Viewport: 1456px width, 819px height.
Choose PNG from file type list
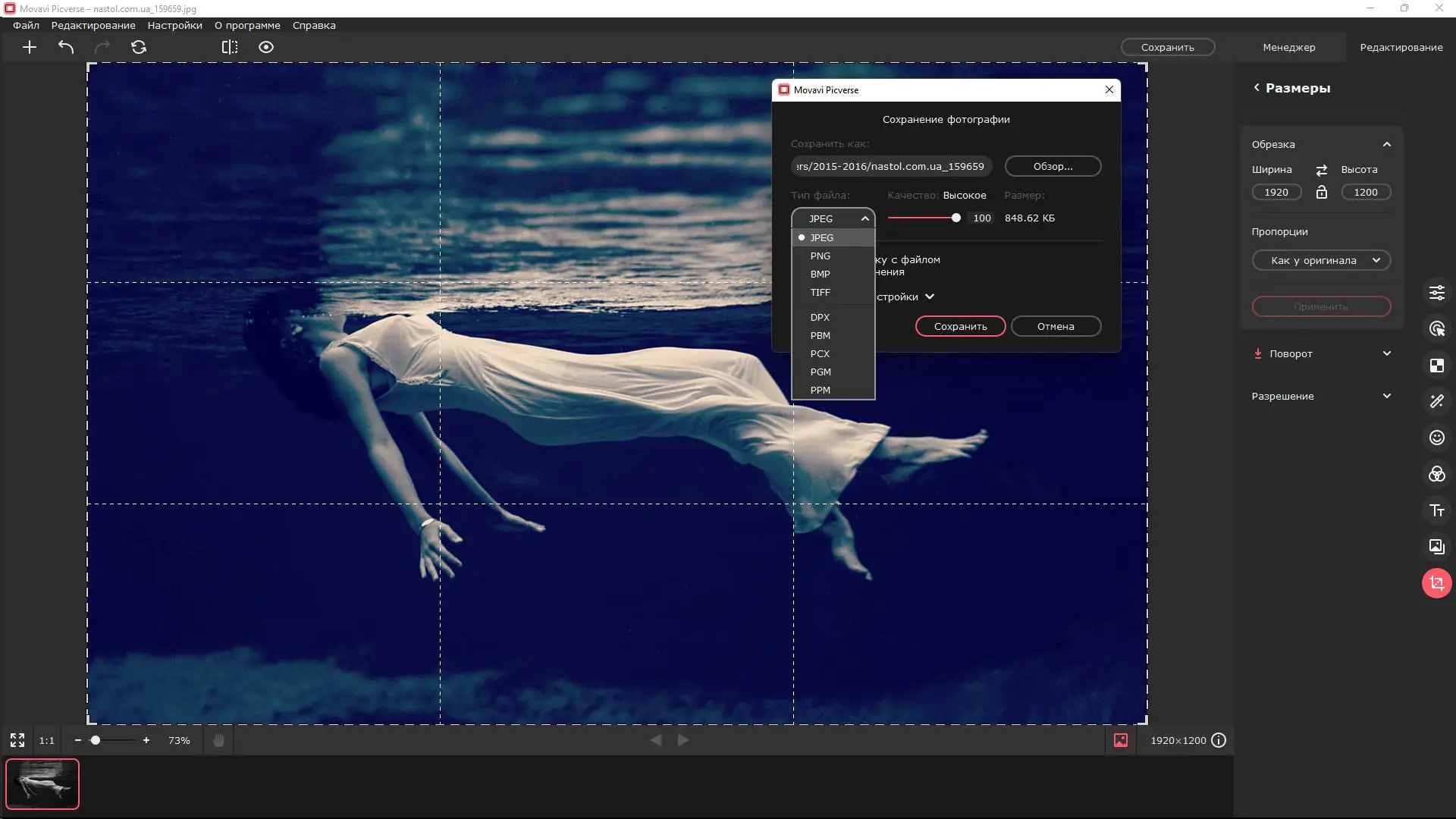point(820,256)
